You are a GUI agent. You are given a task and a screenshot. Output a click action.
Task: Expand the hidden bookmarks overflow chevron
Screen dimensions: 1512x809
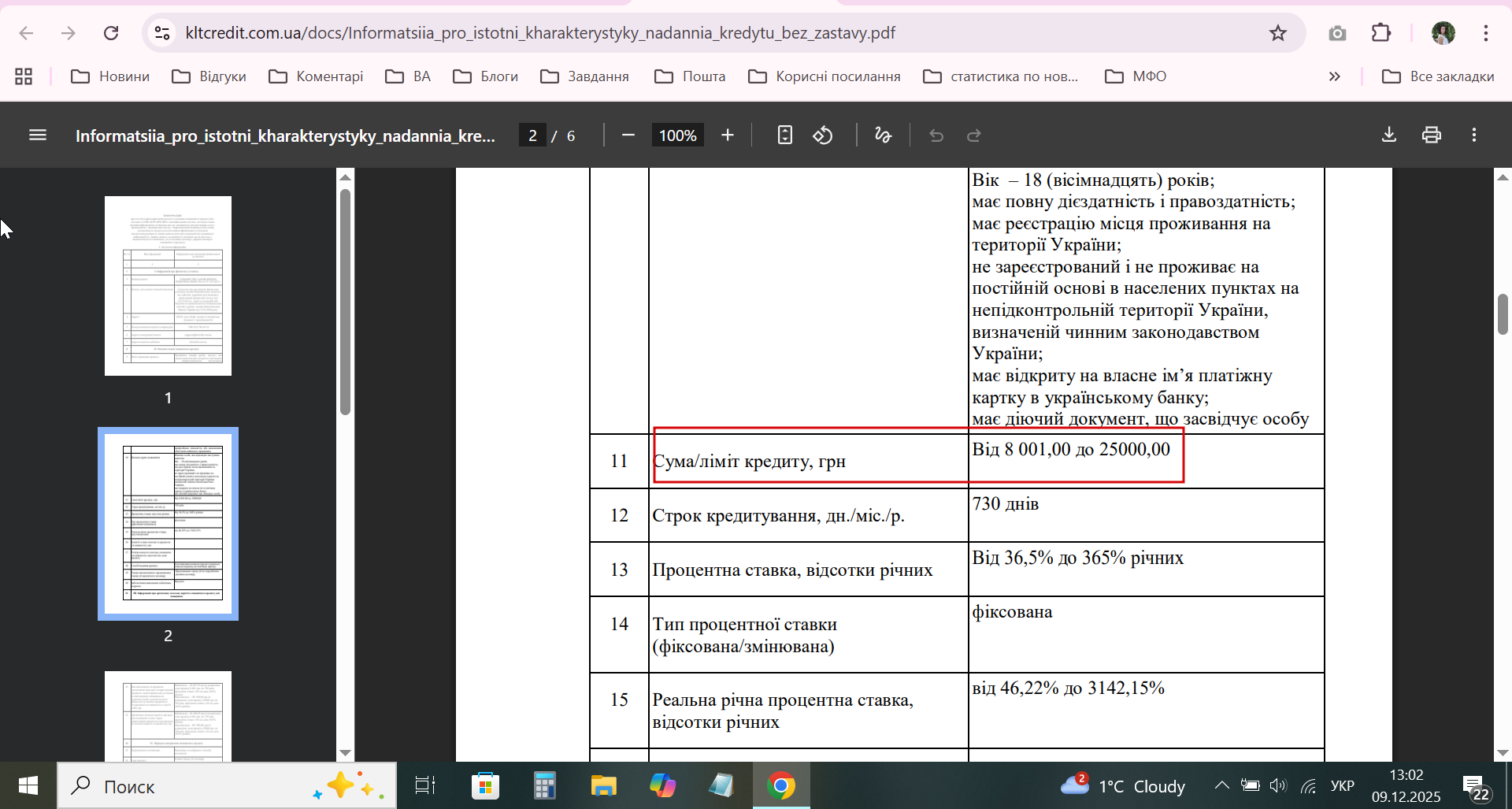(1334, 76)
